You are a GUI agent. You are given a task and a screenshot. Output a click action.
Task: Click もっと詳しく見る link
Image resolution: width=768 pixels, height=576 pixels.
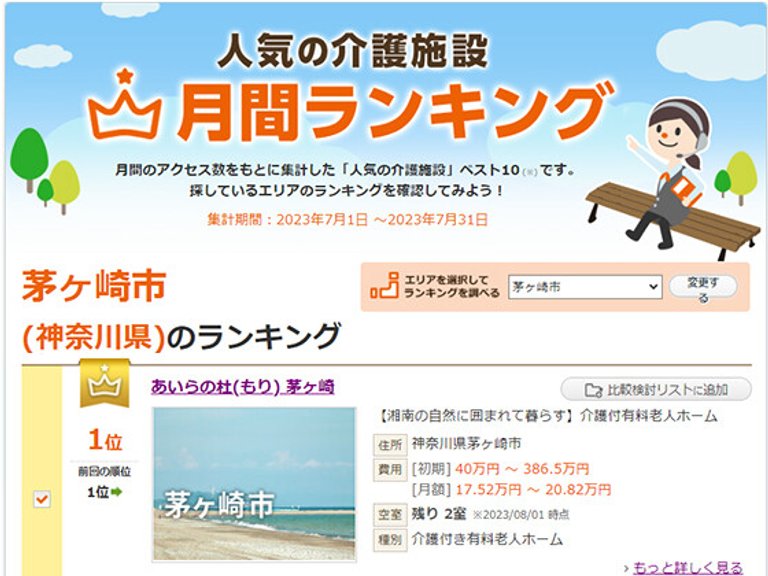(688, 568)
